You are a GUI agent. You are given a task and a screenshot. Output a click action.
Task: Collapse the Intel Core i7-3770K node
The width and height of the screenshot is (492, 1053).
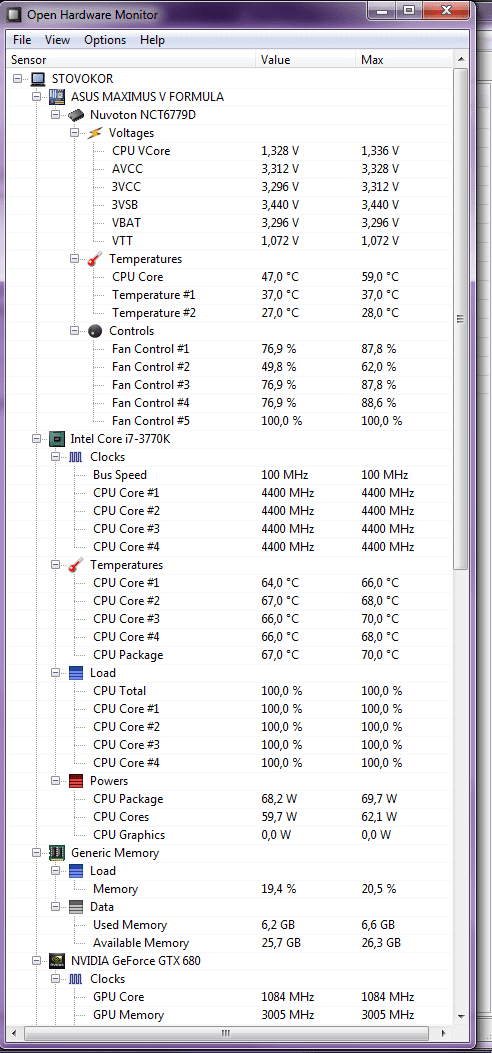36,439
